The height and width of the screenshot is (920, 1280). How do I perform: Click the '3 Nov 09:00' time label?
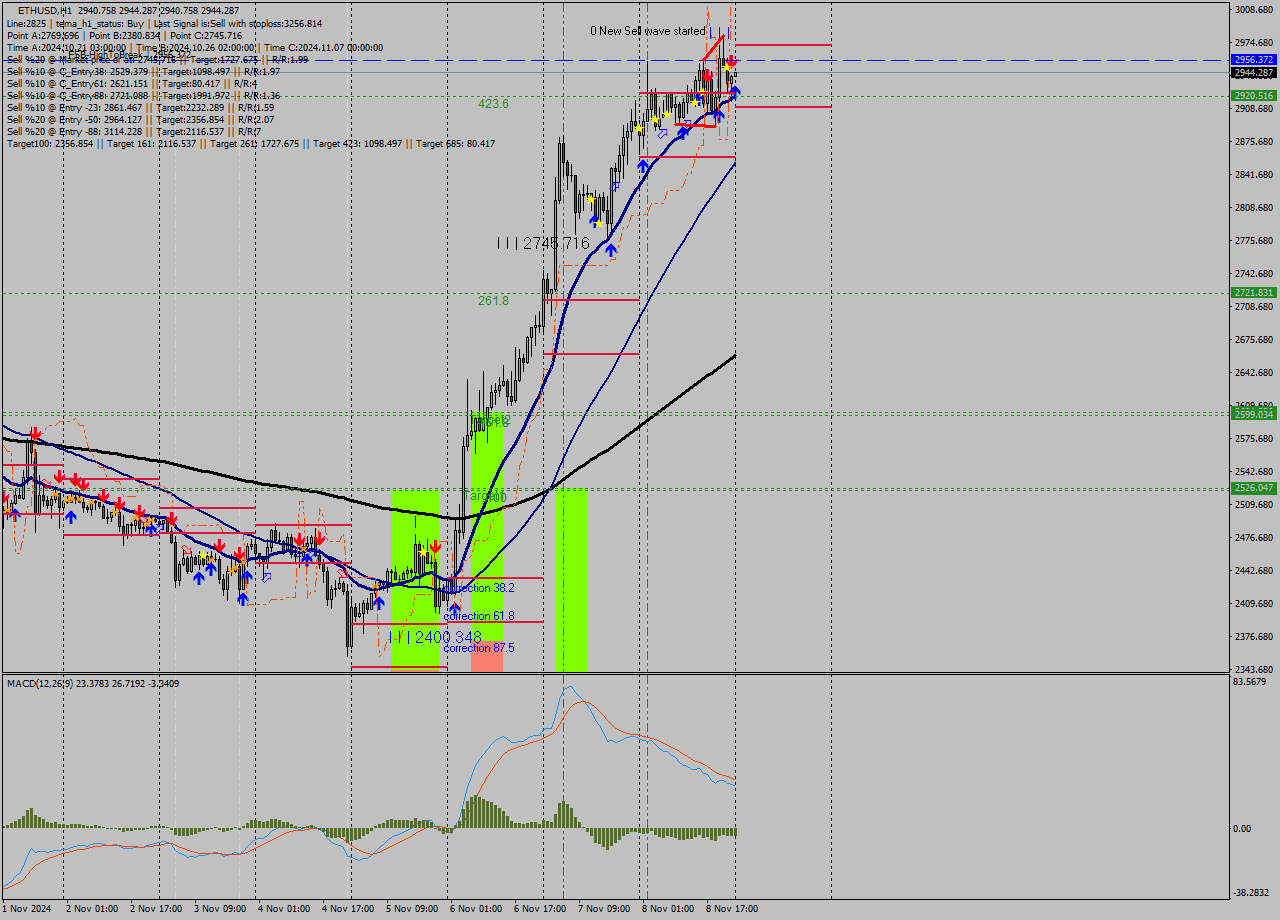point(219,909)
